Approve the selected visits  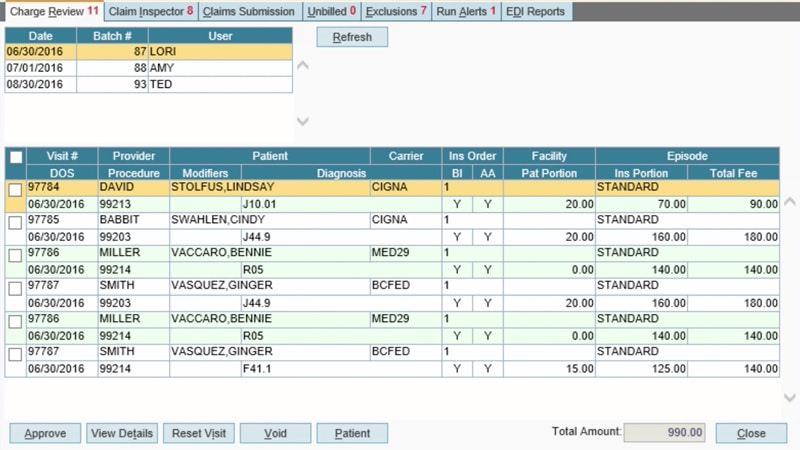(x=45, y=433)
